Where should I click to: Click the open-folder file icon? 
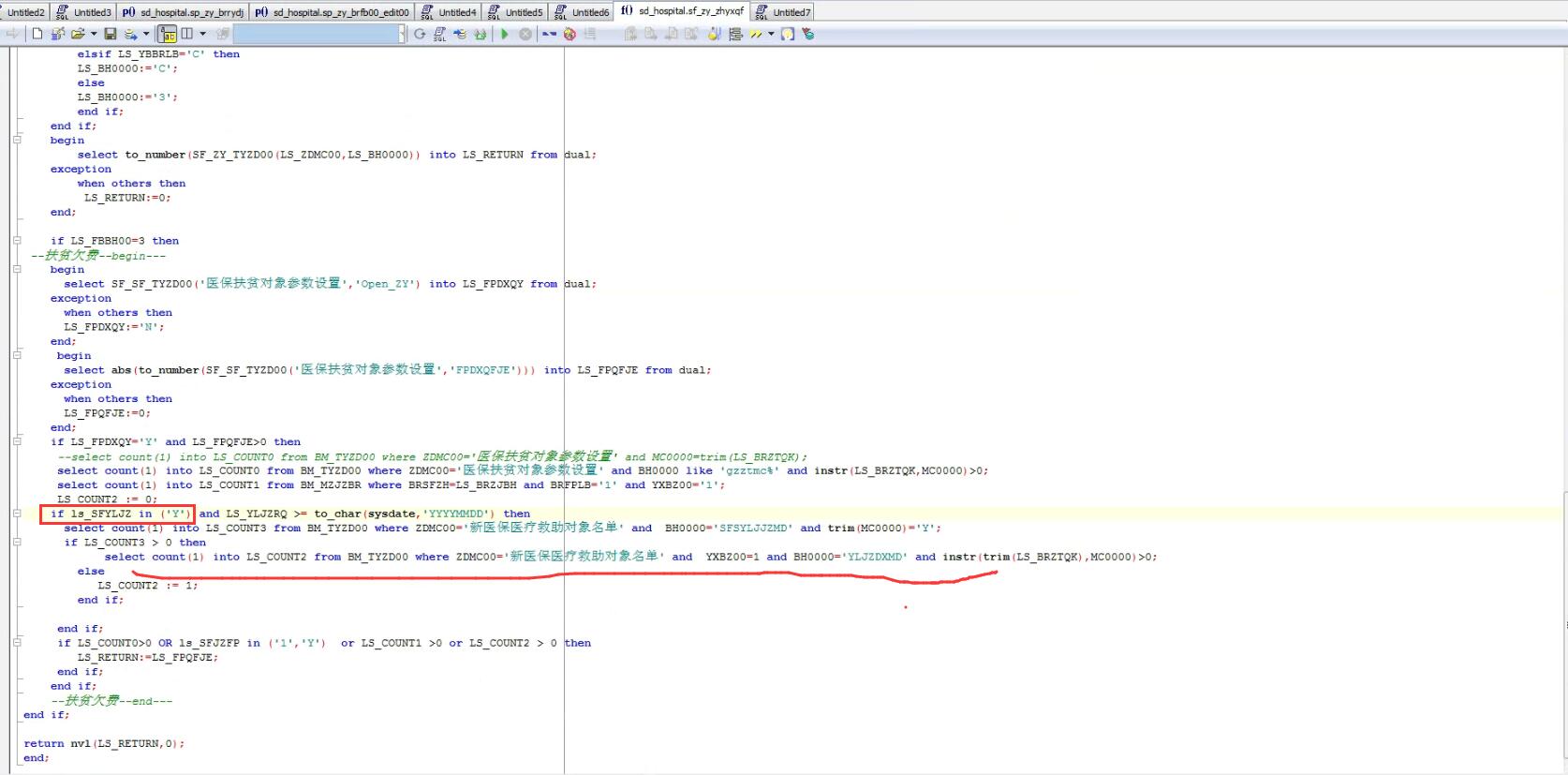pyautogui.click(x=77, y=34)
